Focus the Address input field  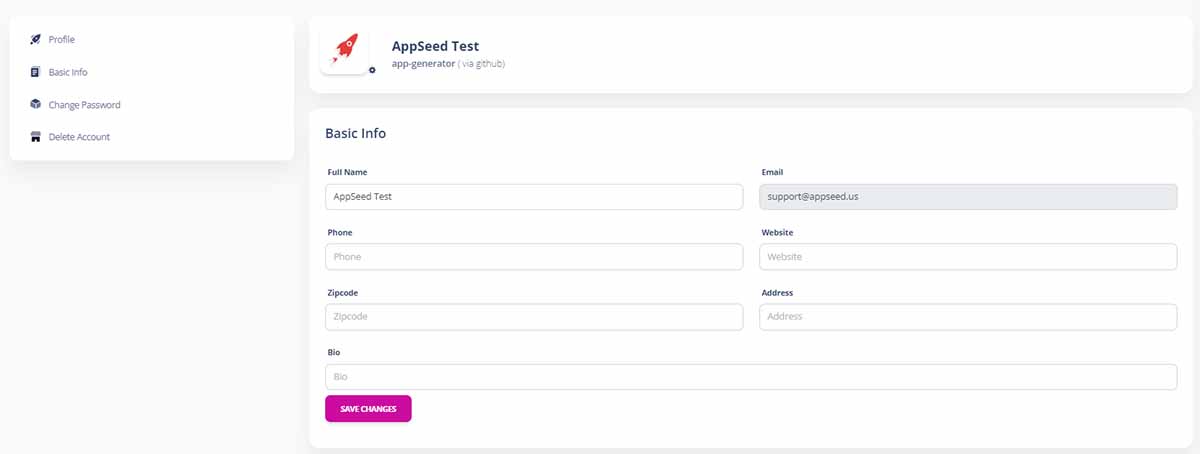pos(968,317)
